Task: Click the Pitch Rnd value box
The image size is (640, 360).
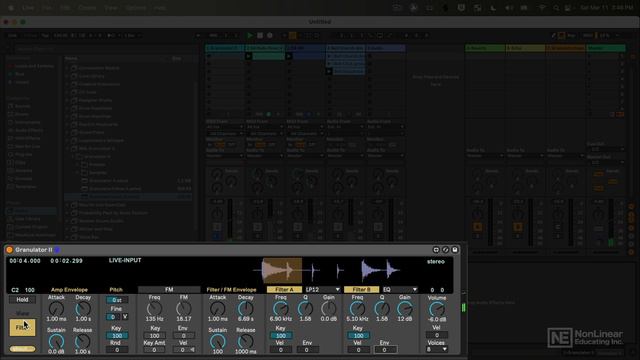Action: (117, 350)
